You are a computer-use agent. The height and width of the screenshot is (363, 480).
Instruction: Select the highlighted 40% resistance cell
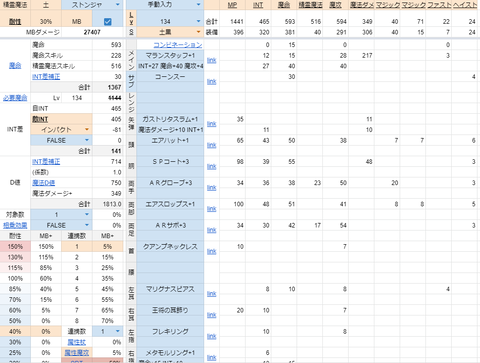click(15, 331)
